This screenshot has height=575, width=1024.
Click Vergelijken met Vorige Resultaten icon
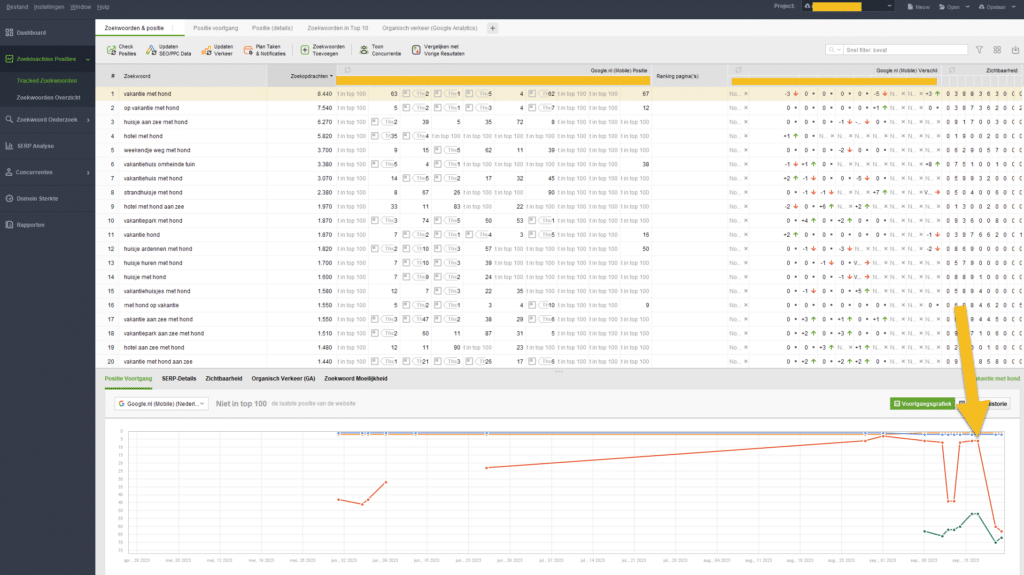(x=416, y=50)
